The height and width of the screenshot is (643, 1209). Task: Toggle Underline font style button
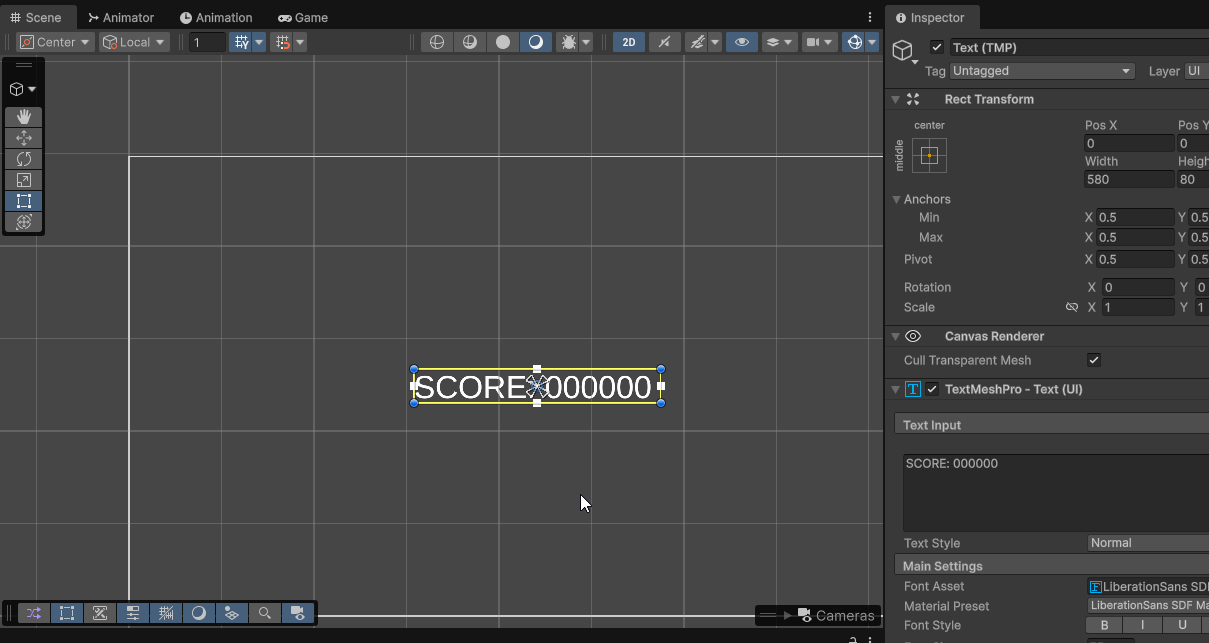1182,625
